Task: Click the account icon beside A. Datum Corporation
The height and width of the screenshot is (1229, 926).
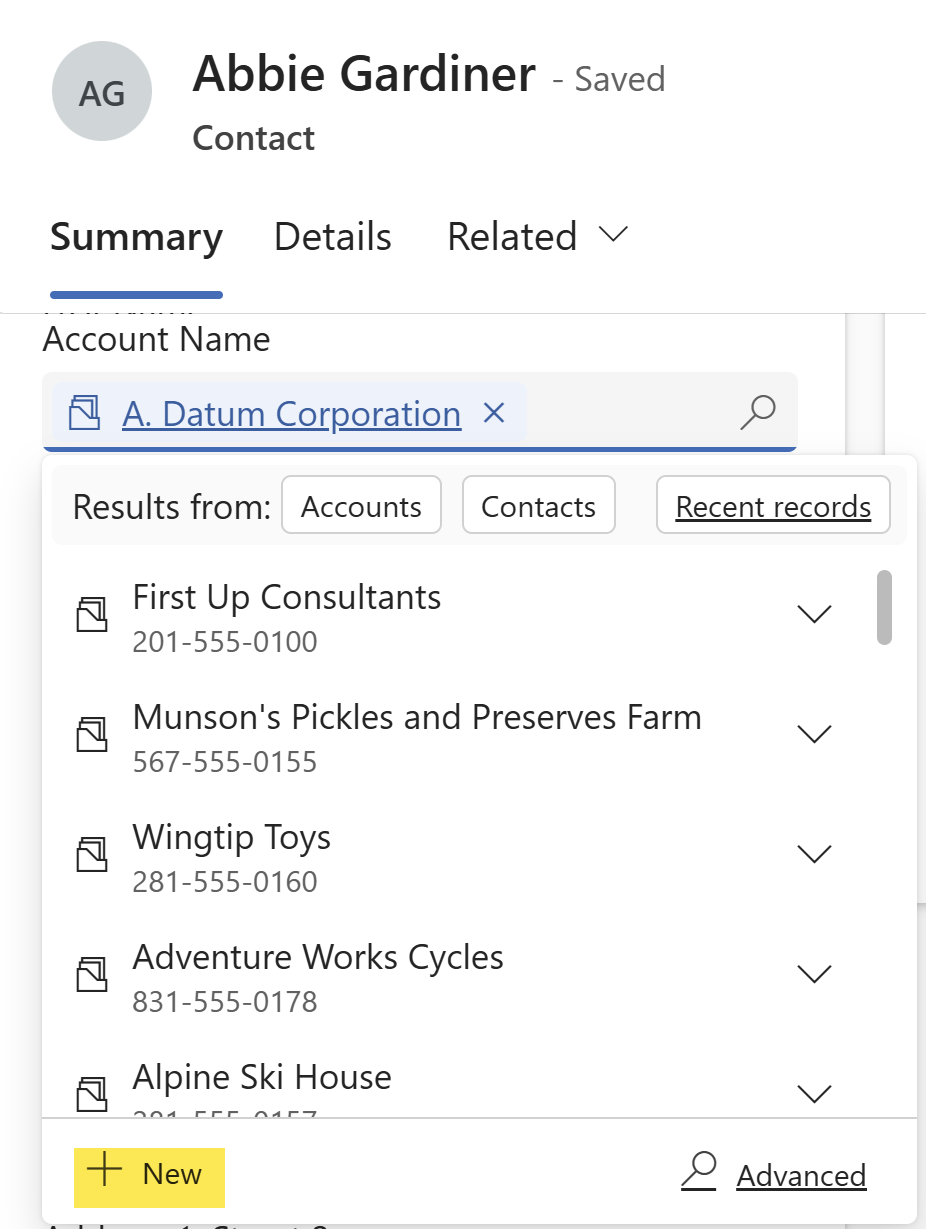Action: click(x=86, y=413)
